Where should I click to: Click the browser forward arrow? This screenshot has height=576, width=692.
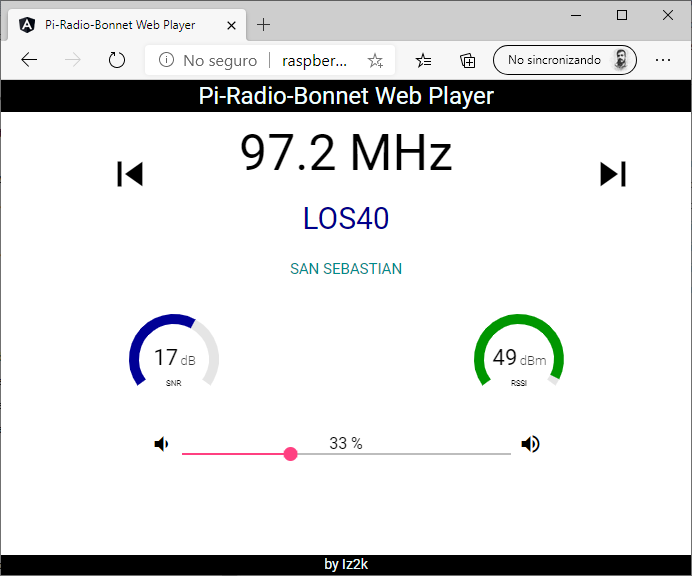click(73, 60)
